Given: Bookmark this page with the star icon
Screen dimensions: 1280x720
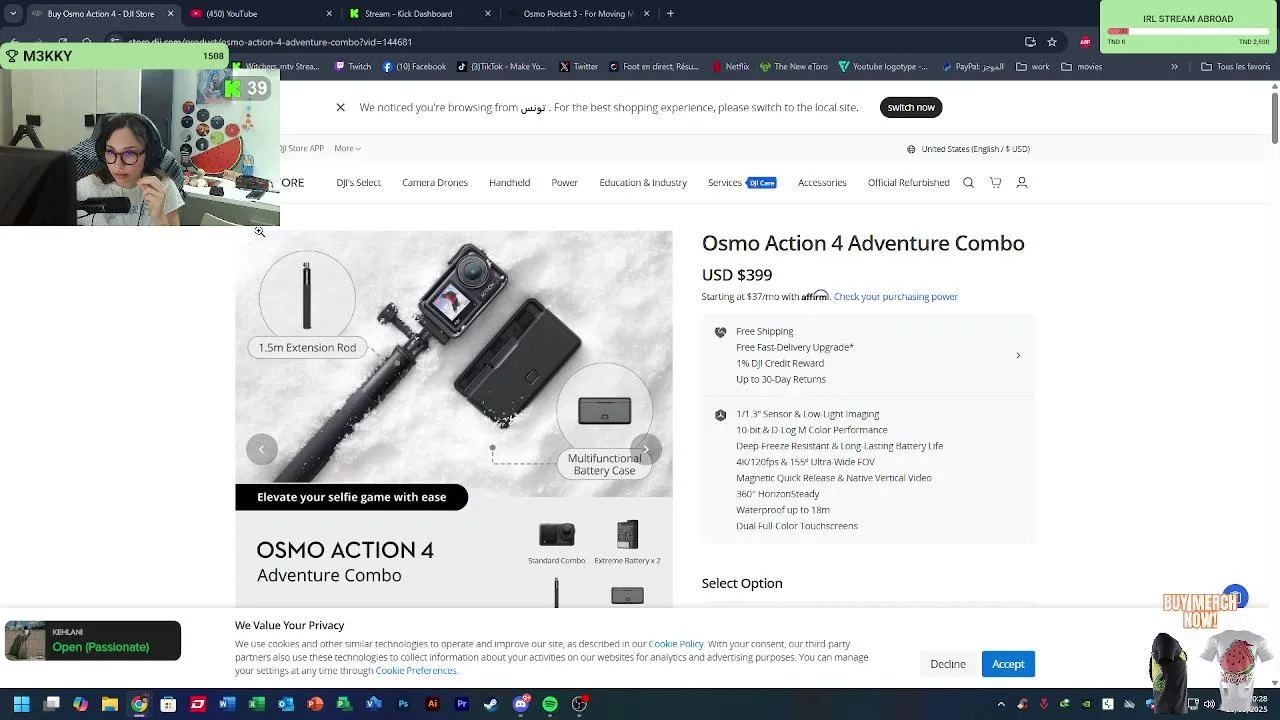Looking at the screenshot, I should click(x=1052, y=42).
